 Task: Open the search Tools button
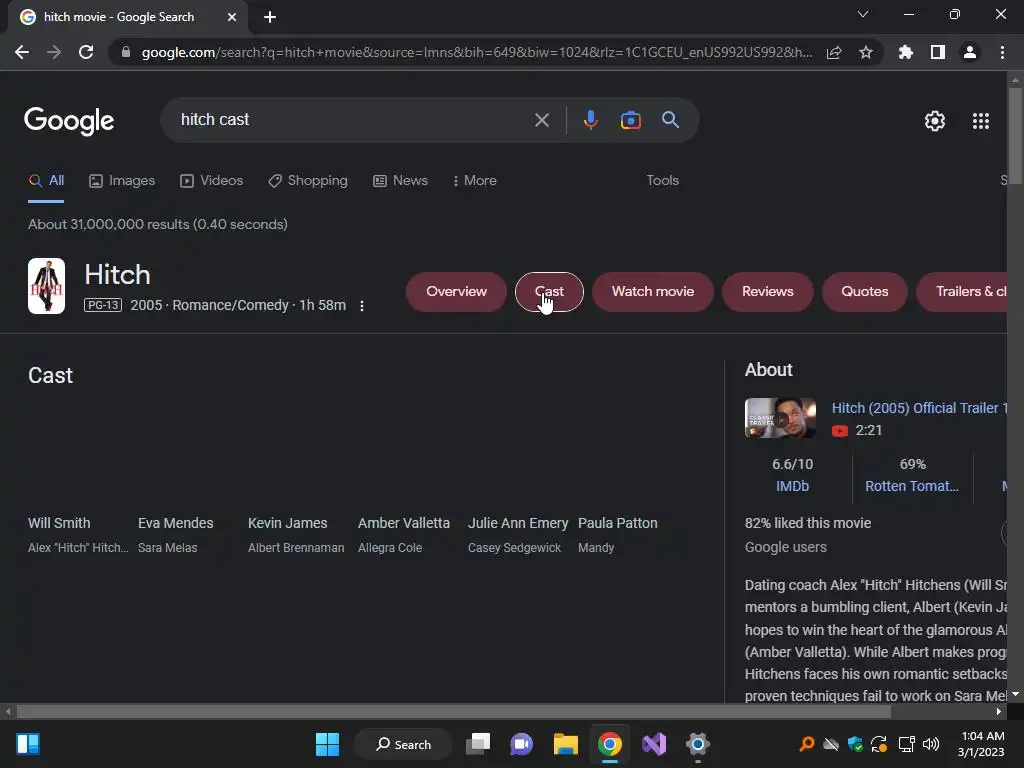(662, 181)
